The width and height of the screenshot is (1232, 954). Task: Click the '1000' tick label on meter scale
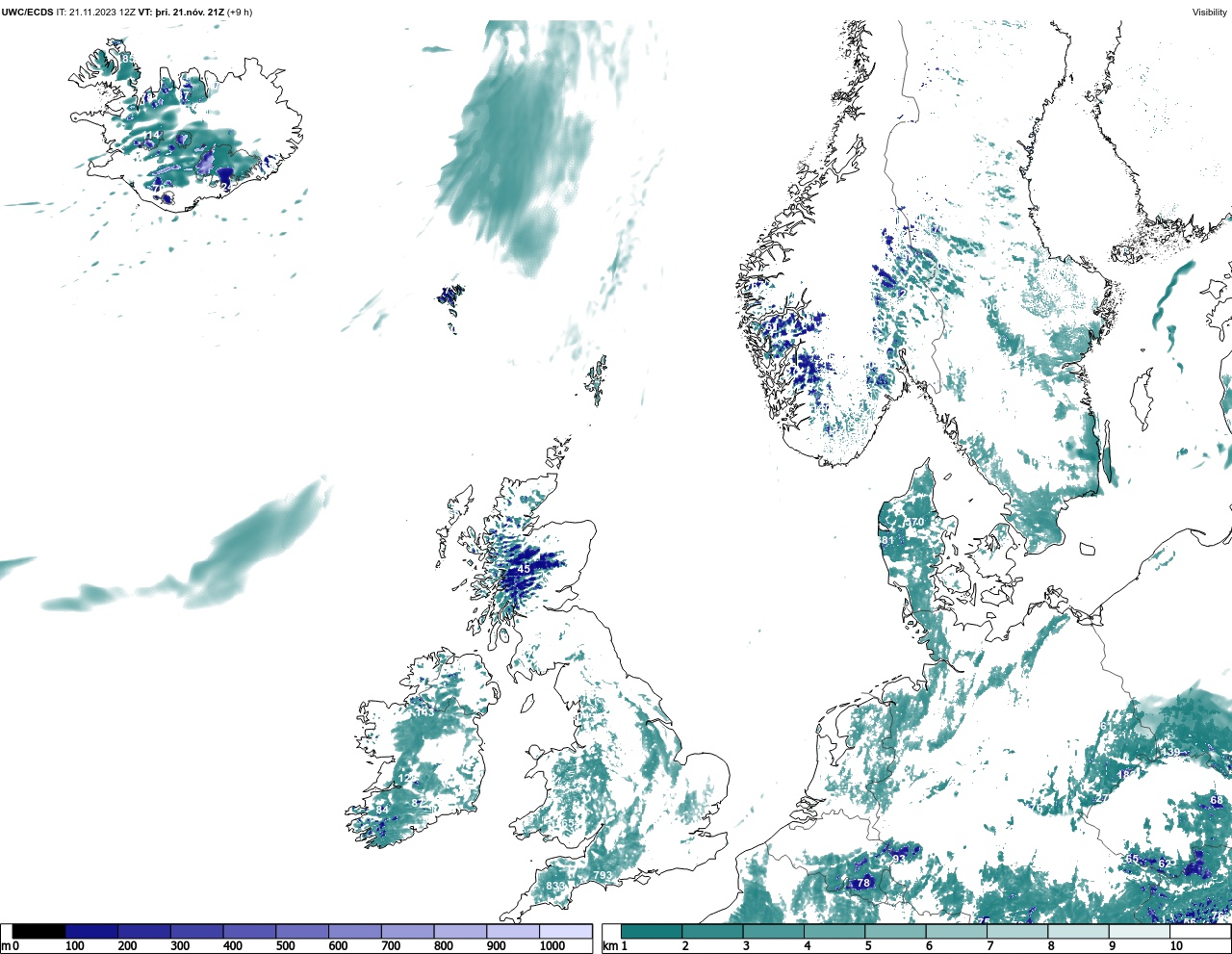click(x=552, y=947)
